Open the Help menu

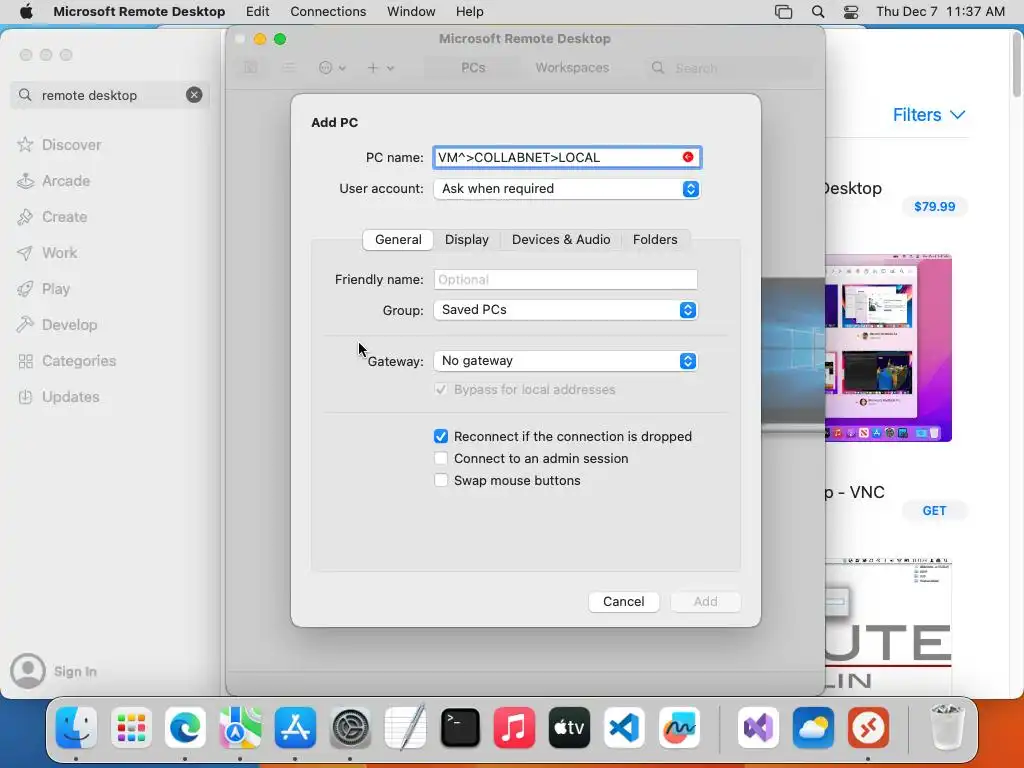coord(470,12)
